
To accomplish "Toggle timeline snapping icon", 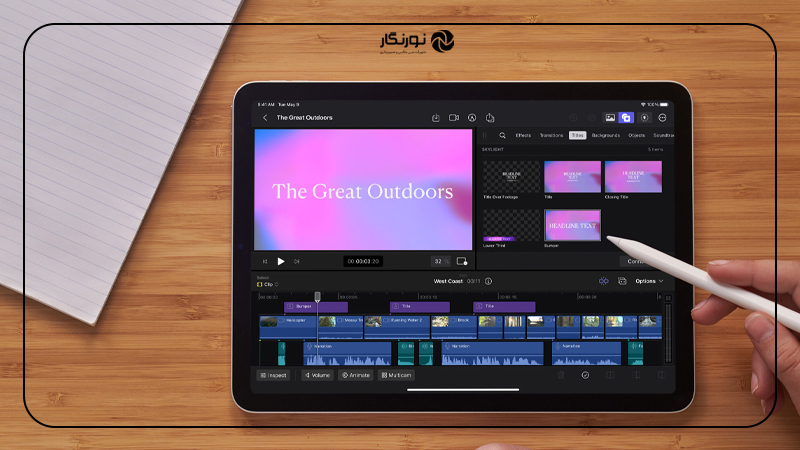I will (x=604, y=281).
